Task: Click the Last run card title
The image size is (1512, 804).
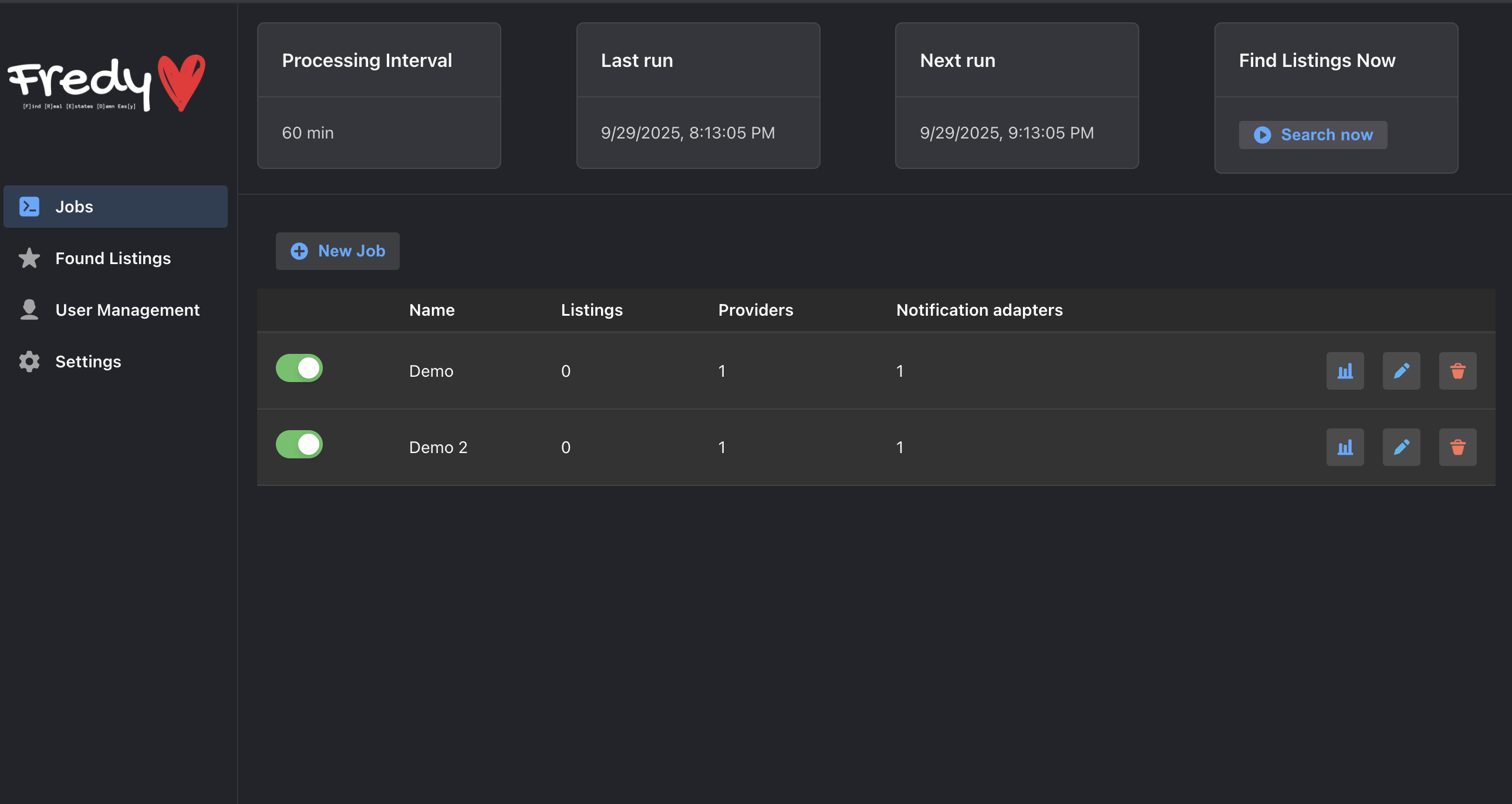Action: (x=637, y=60)
